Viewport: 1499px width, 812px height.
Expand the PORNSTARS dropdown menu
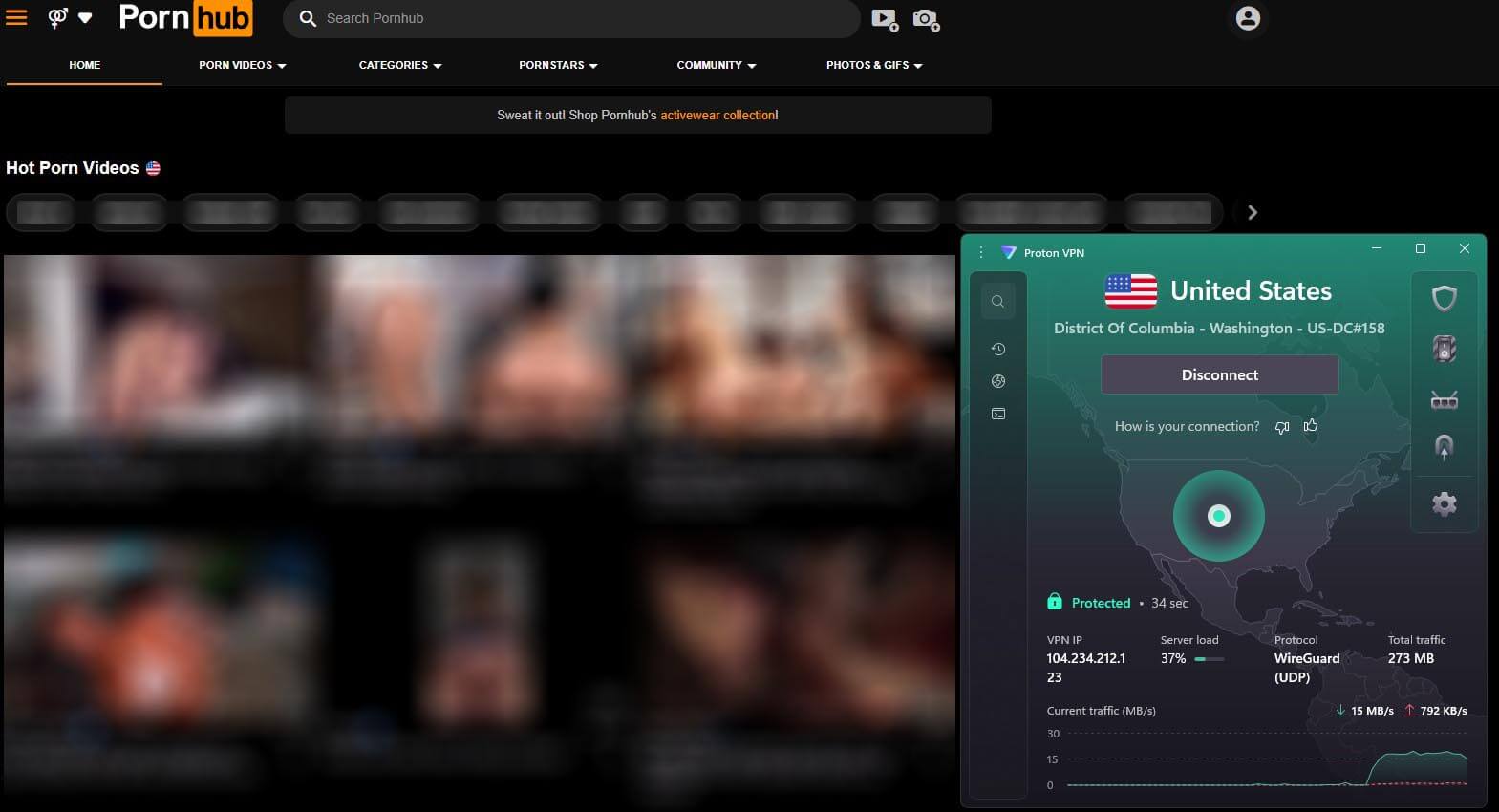click(x=558, y=65)
